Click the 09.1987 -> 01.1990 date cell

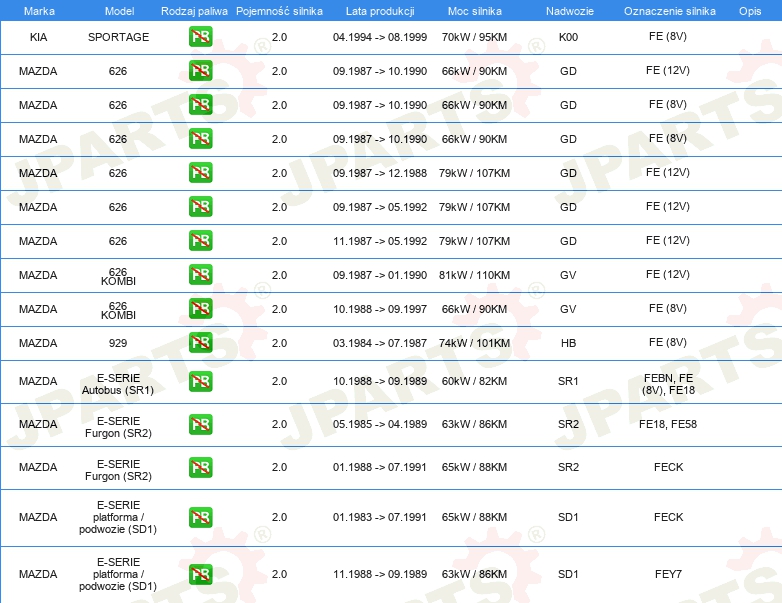click(380, 275)
